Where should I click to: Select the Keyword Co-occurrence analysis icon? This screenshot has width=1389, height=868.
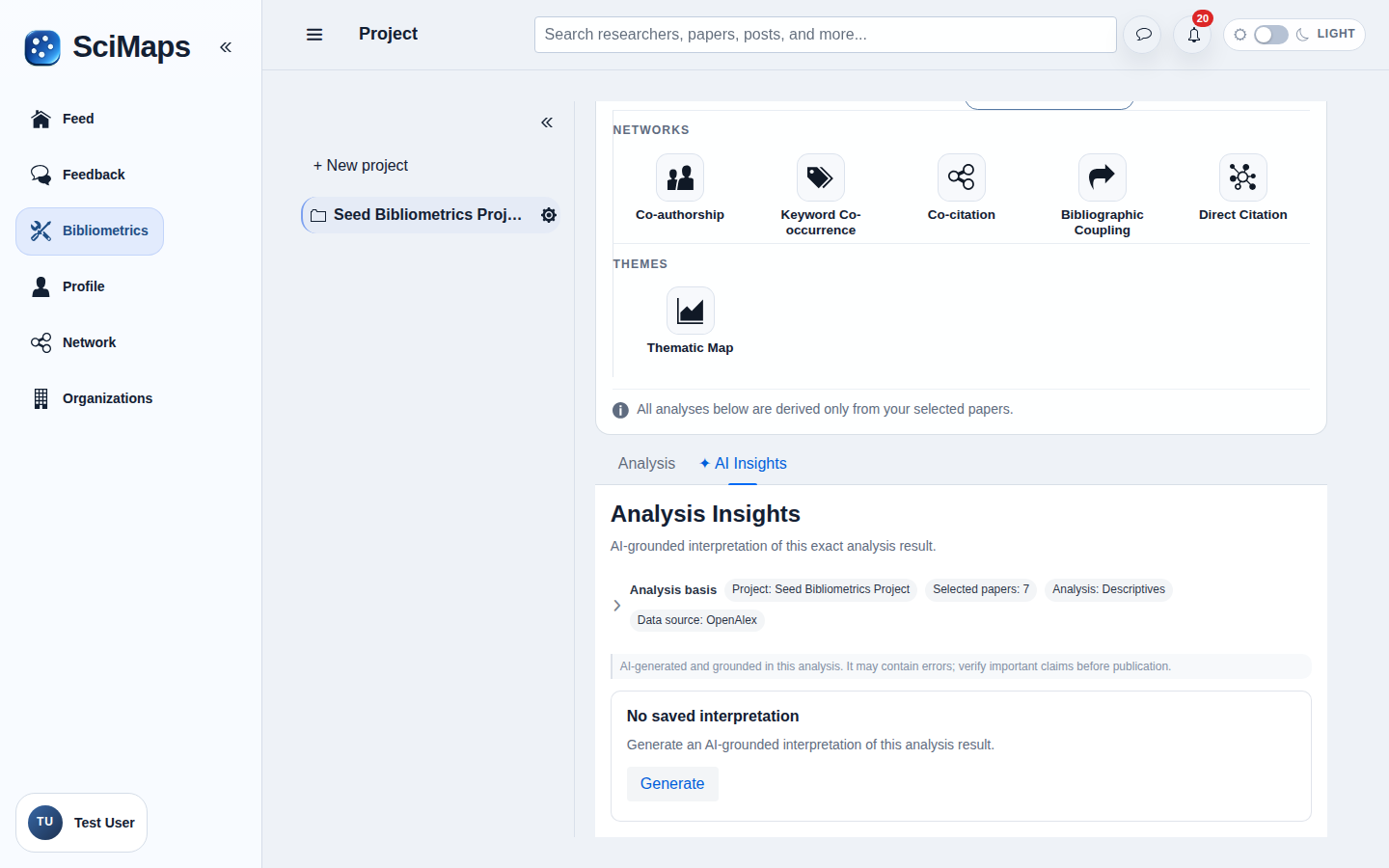tap(821, 177)
